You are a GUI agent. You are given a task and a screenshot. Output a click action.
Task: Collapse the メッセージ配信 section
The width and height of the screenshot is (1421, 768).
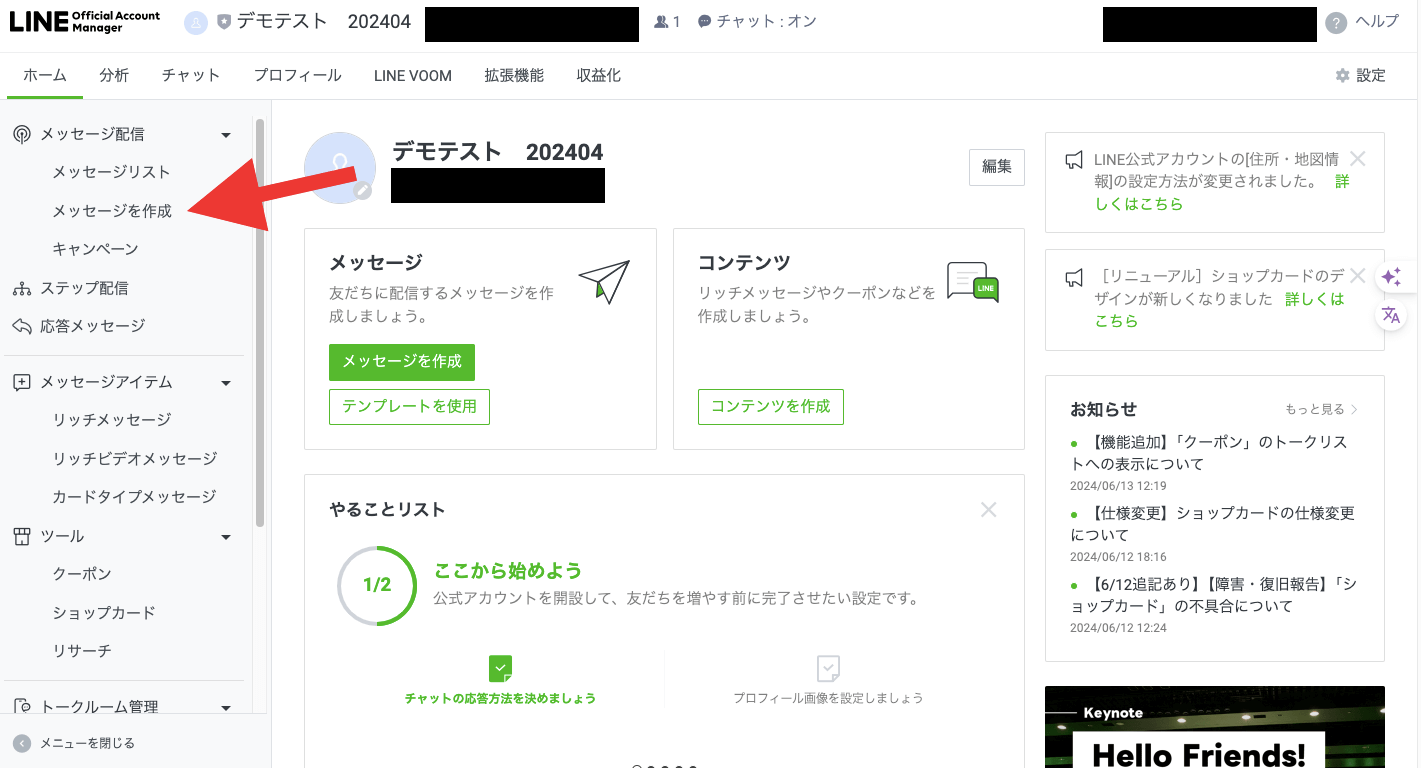pos(226,135)
